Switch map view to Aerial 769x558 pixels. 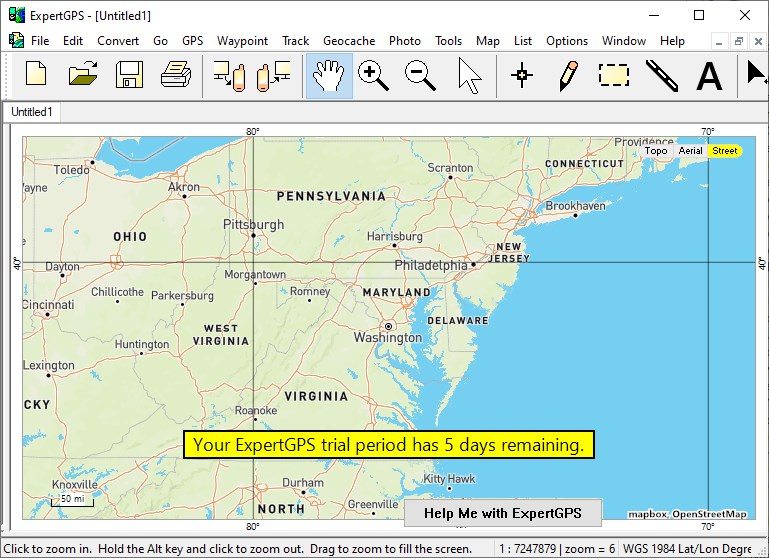[x=690, y=151]
